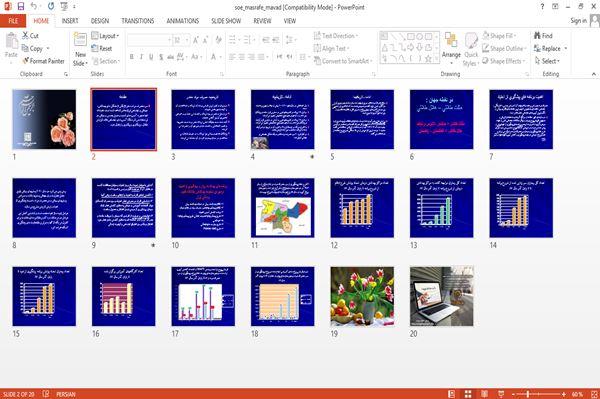Select slide 19 thumbnail with tulips

coord(362,296)
